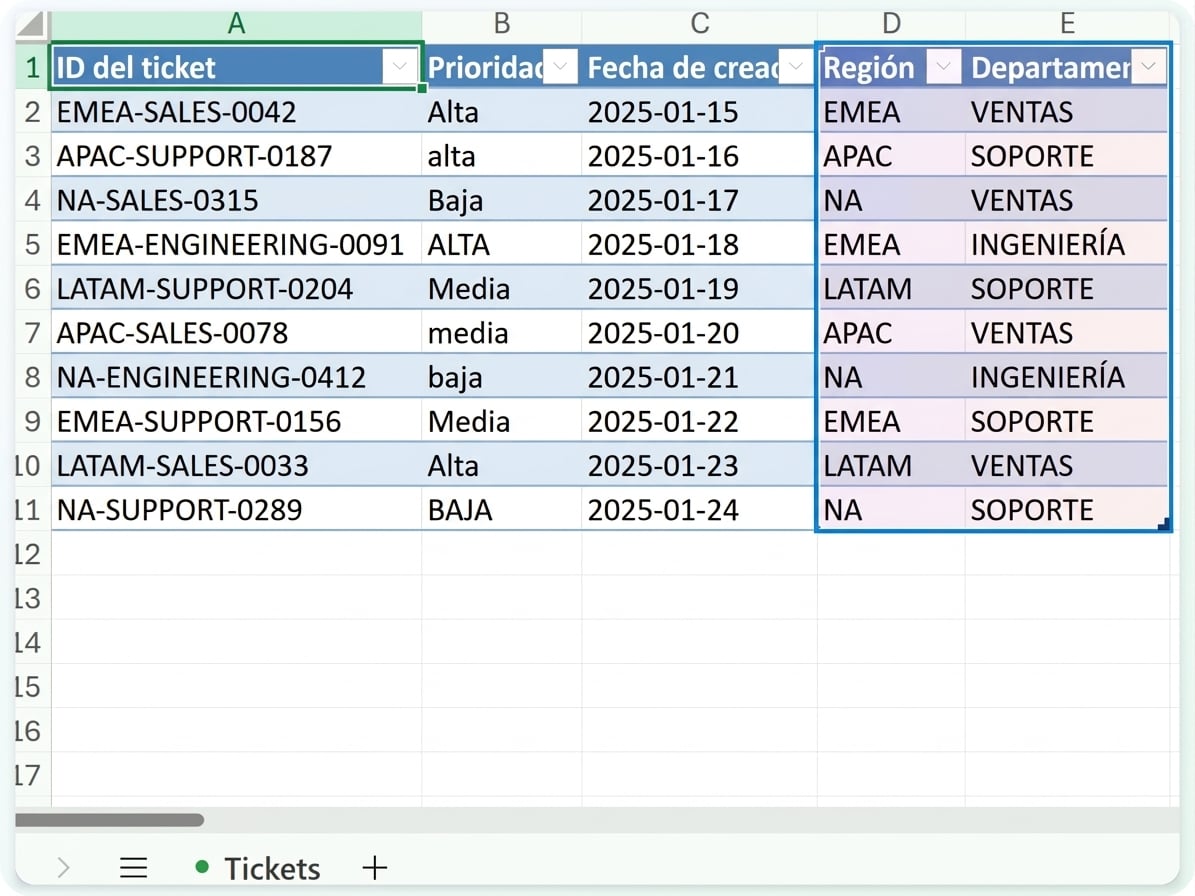Select cell EMEA-SUPPORT-0156
This screenshot has height=896, width=1195.
[236, 421]
